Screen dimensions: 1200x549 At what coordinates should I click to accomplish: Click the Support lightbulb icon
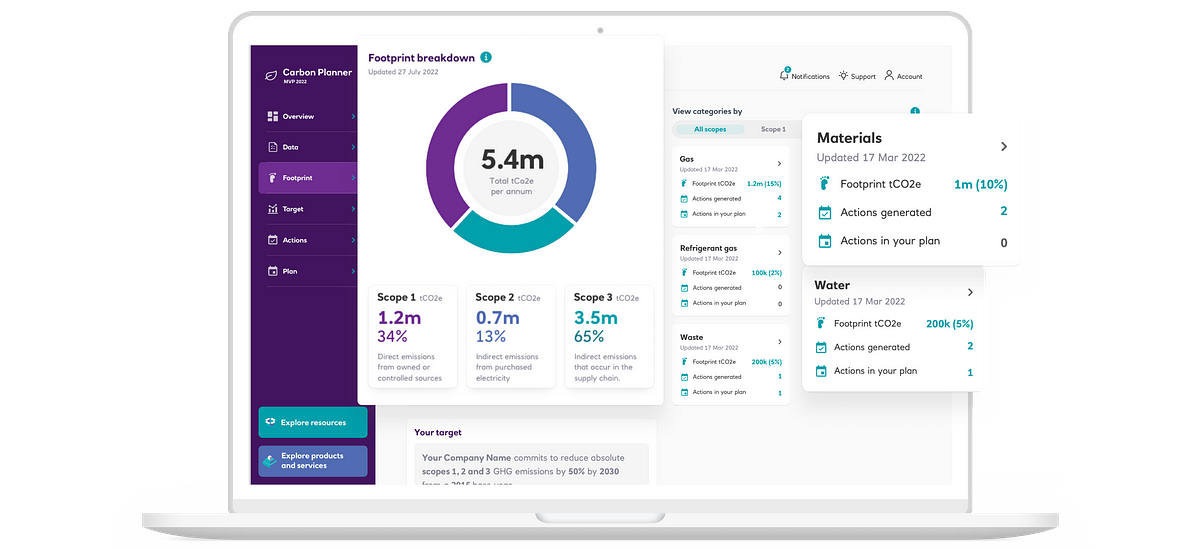[844, 76]
